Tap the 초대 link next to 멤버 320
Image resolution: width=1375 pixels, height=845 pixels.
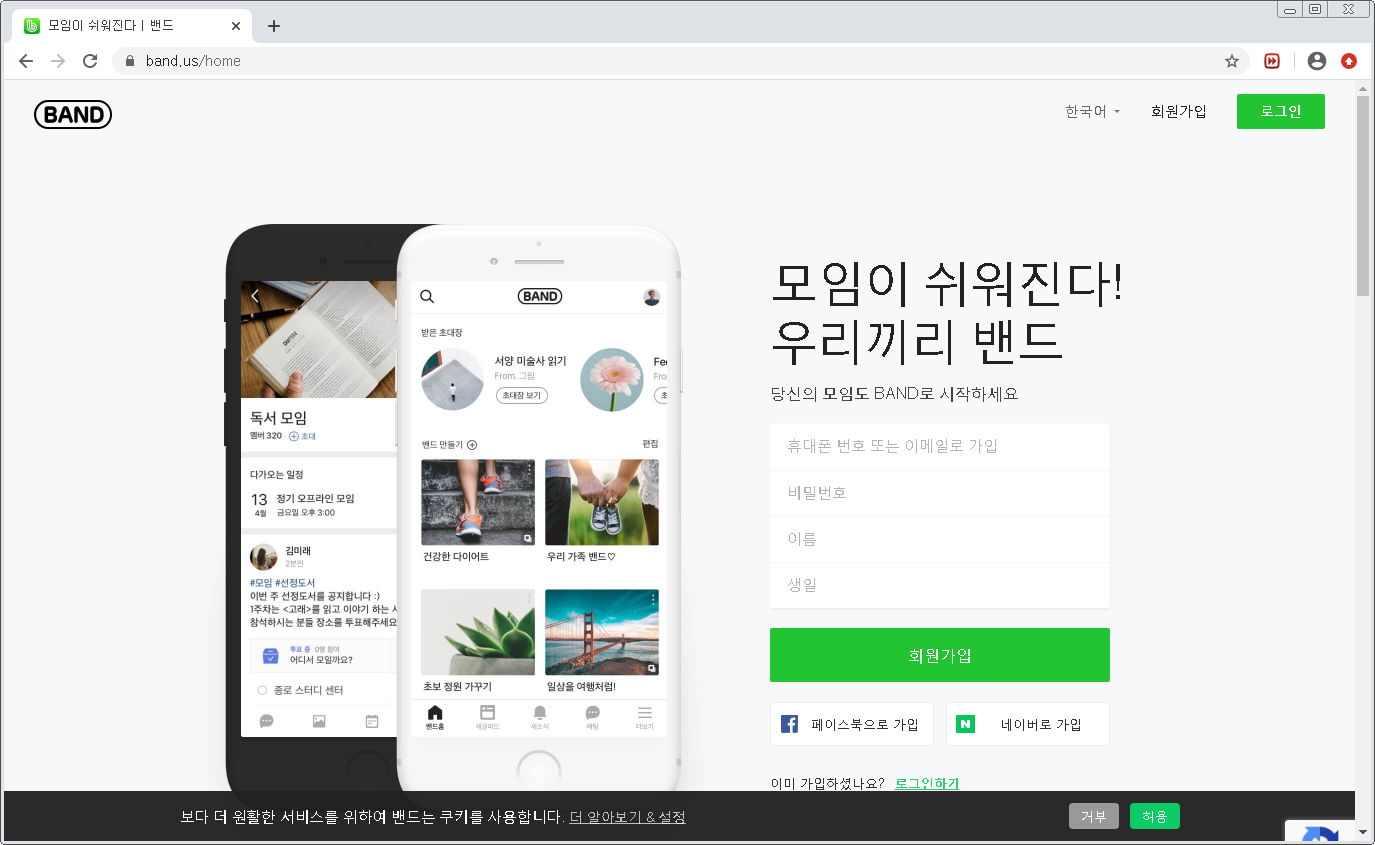coord(302,436)
